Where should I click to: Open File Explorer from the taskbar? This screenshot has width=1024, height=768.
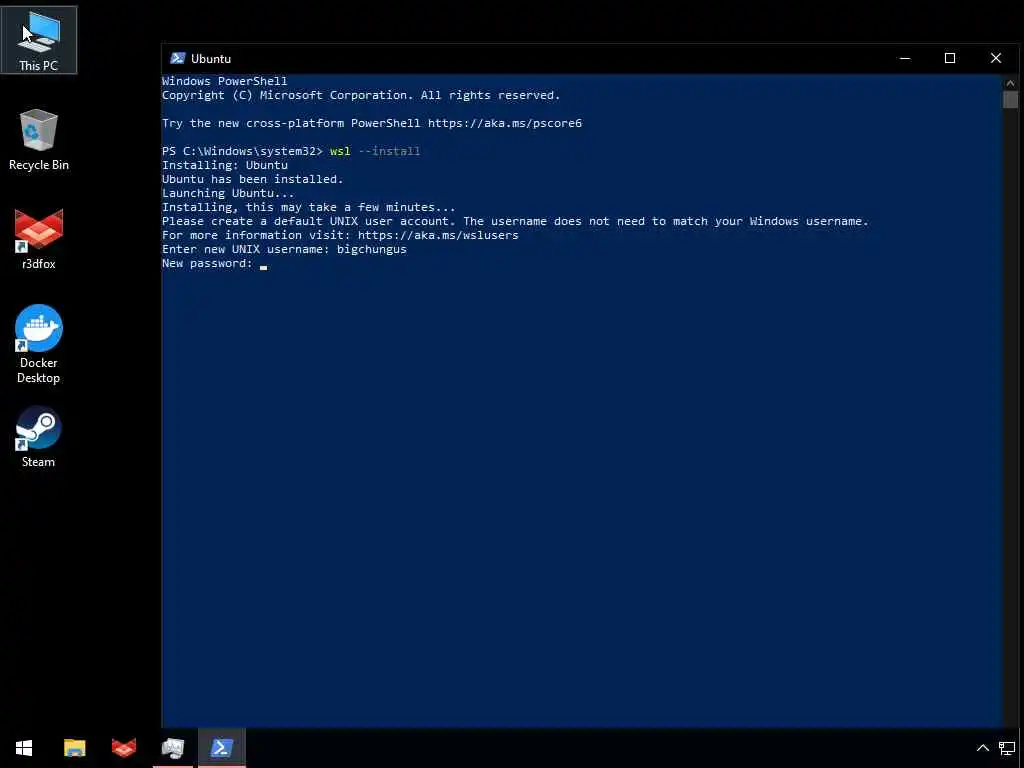[74, 748]
